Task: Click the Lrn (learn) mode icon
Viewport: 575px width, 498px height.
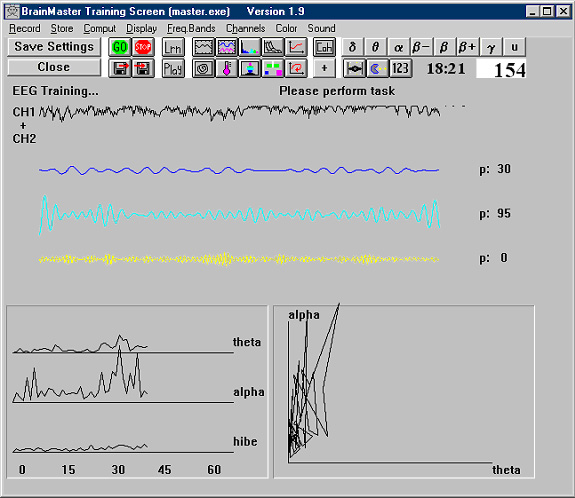Action: [x=173, y=47]
